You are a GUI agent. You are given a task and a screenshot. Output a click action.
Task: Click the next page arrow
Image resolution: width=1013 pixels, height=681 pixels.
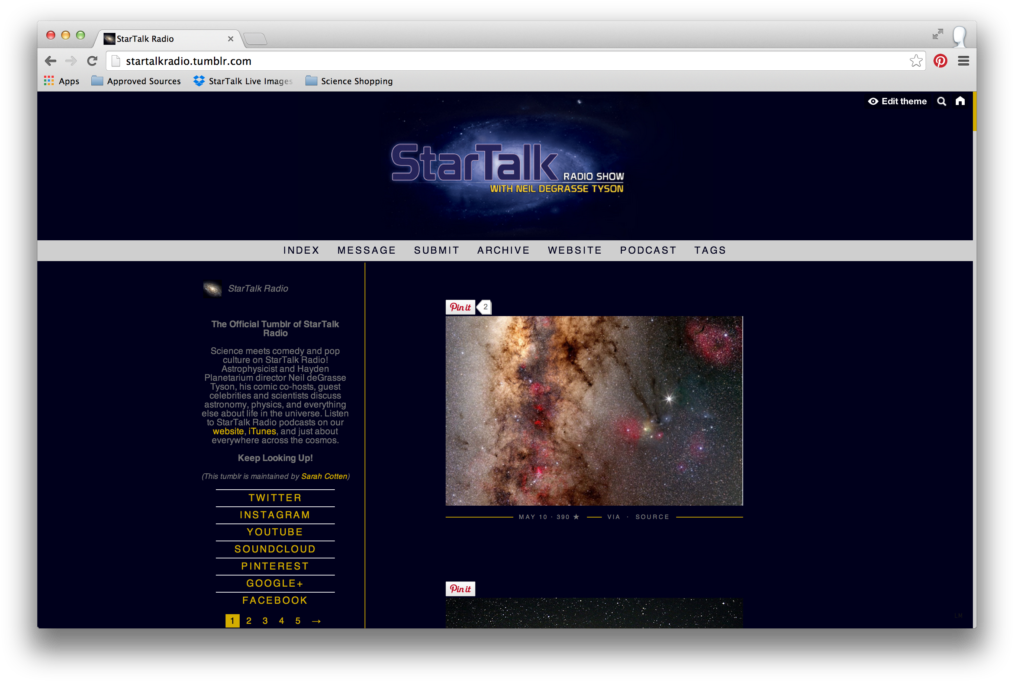[x=317, y=621]
